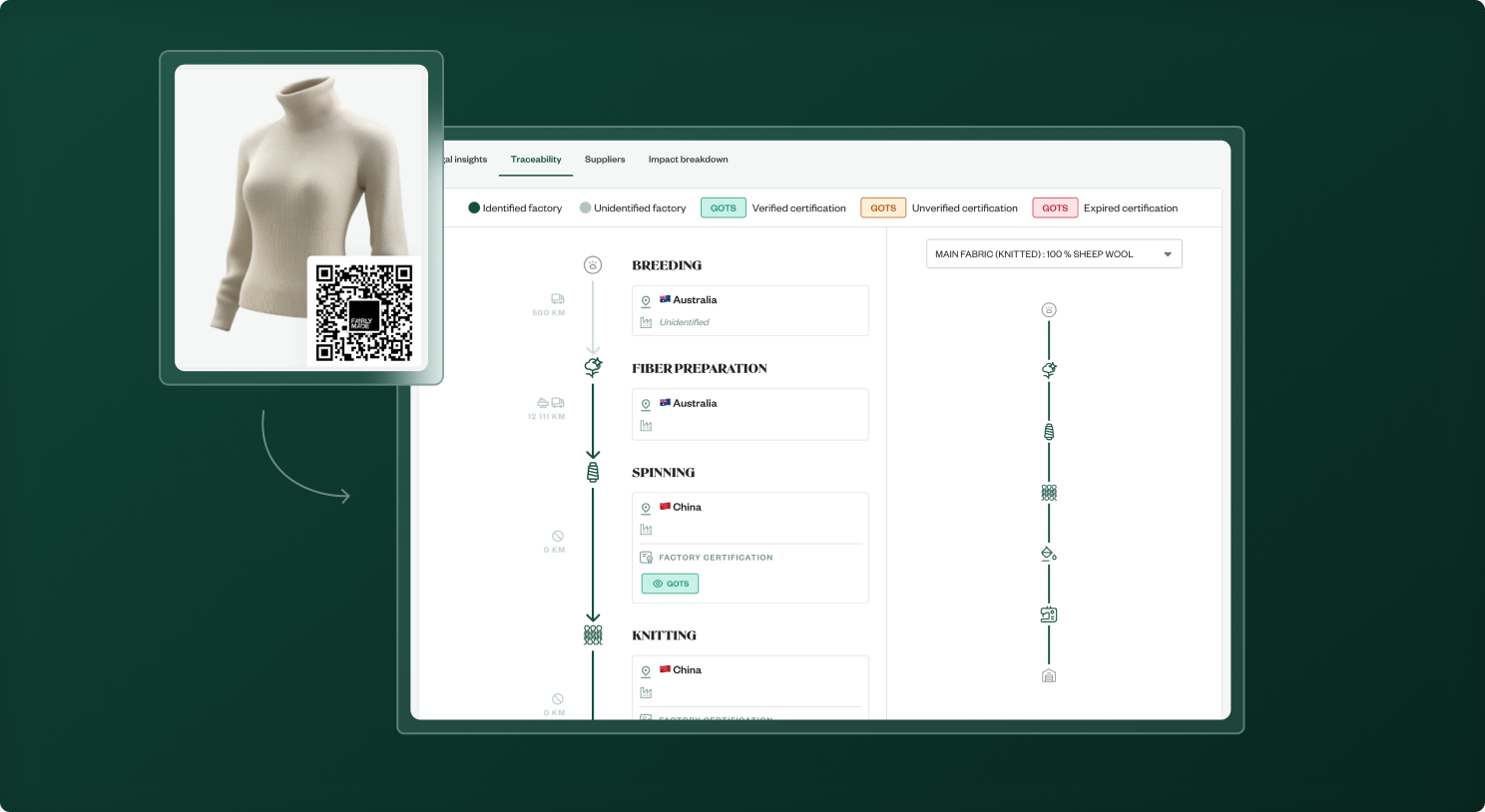Click the red Expired certification GOTS badge
1485x812 pixels.
click(1055, 208)
